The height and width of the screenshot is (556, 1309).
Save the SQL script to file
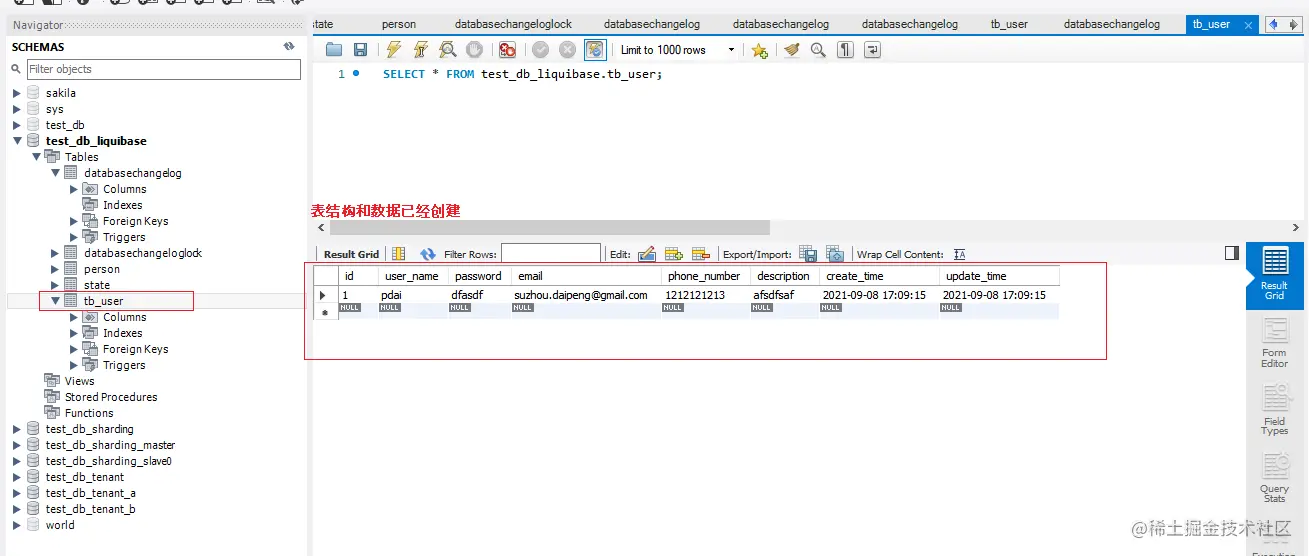coord(361,49)
